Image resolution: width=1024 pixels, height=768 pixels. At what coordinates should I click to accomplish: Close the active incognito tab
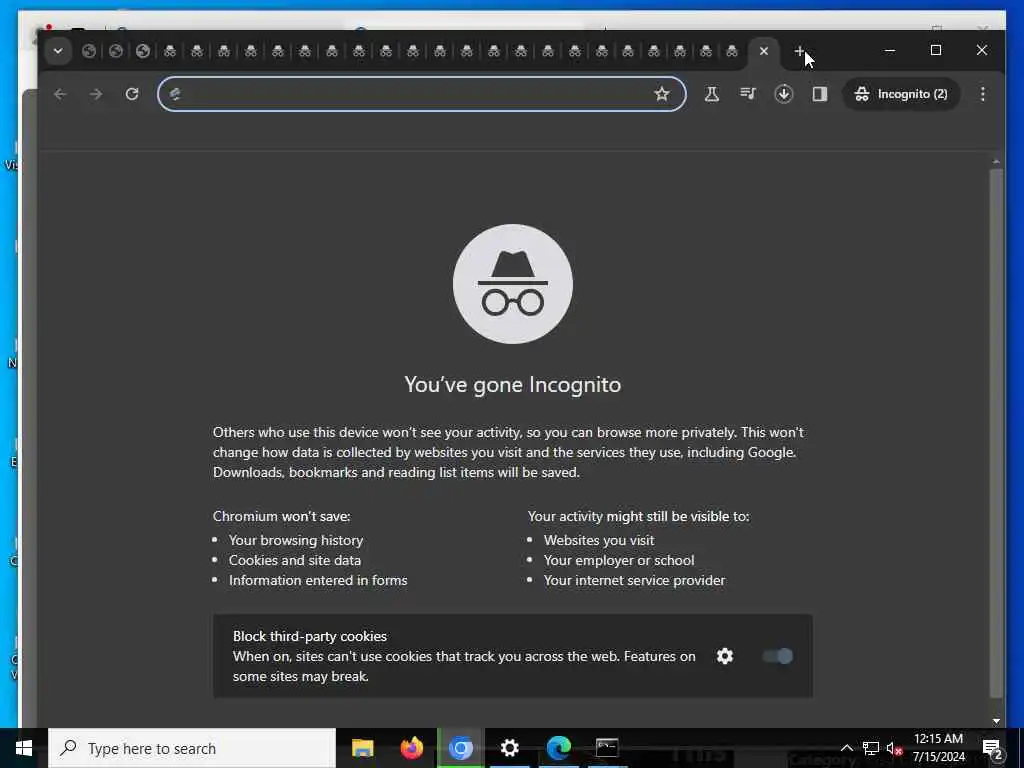[x=763, y=51]
